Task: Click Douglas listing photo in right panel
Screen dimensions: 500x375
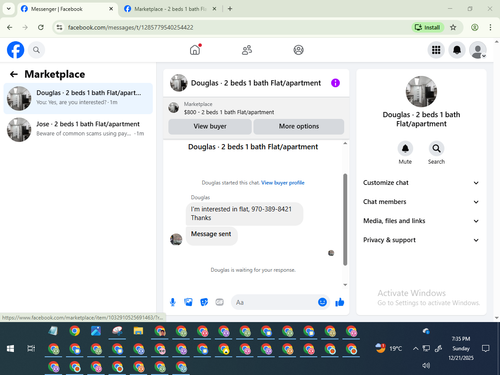Action: point(421,92)
